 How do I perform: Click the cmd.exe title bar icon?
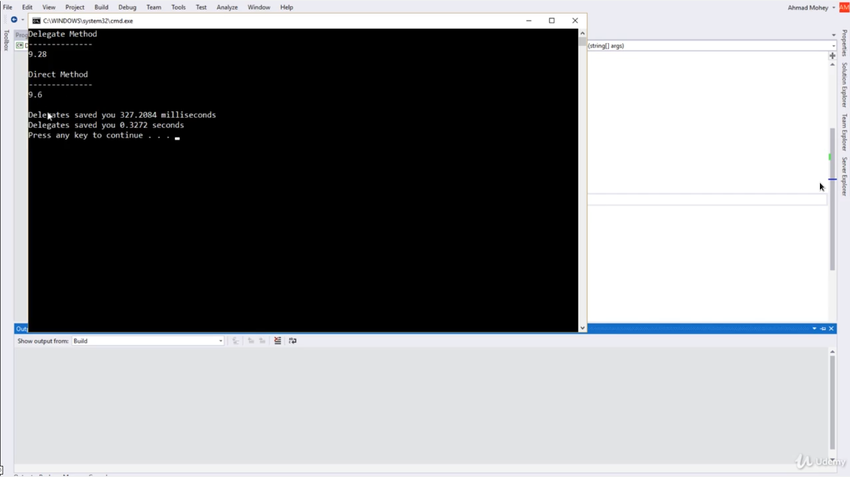(36, 21)
